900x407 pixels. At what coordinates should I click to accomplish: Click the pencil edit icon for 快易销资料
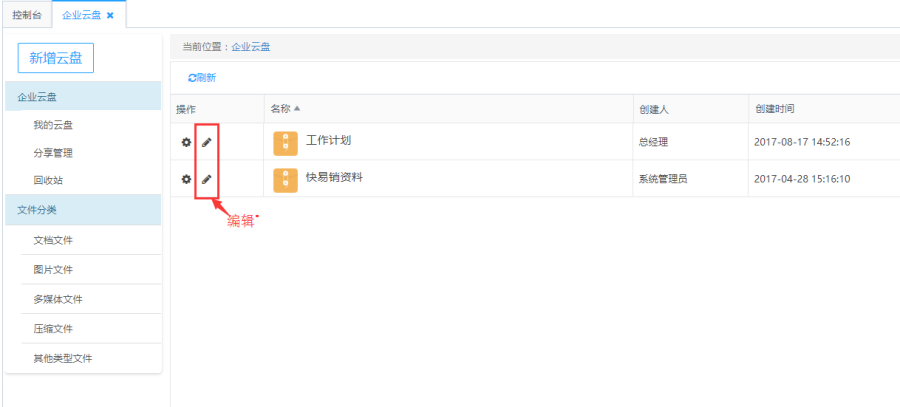[x=207, y=179]
